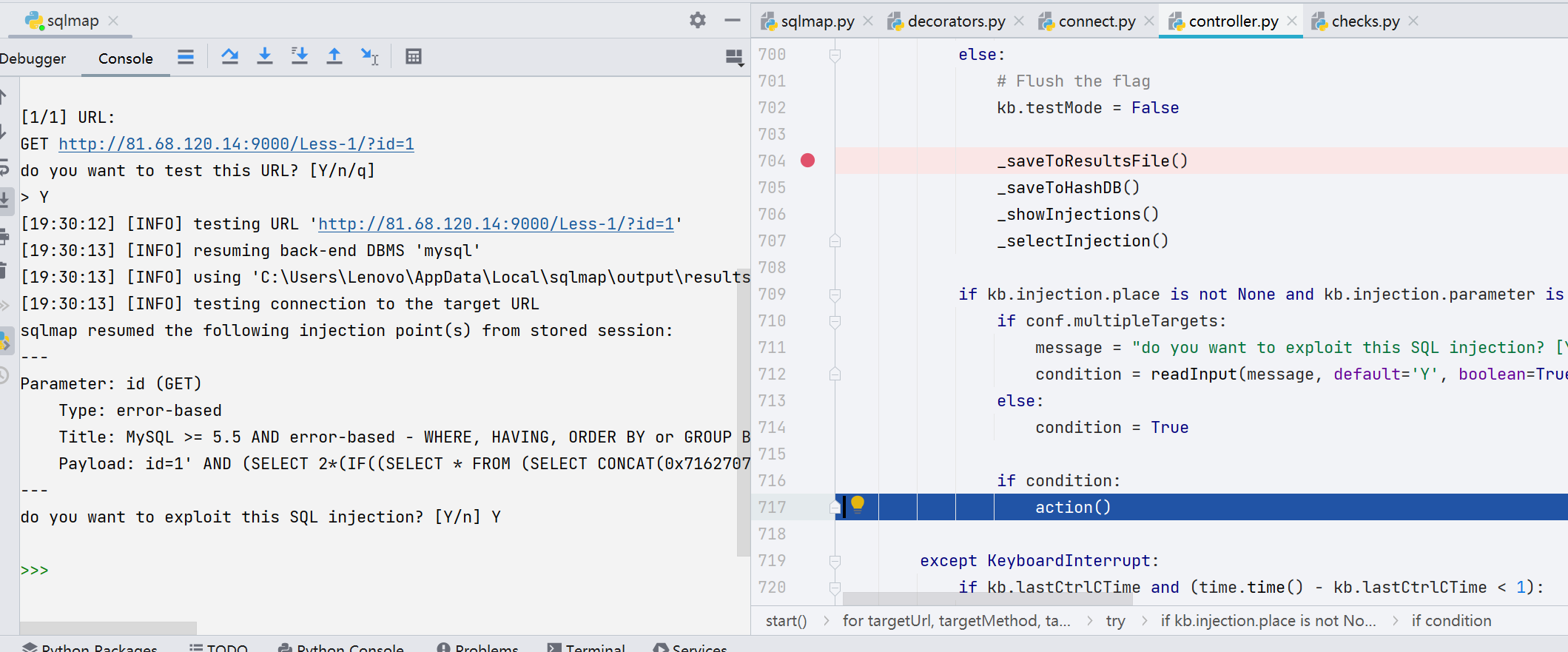Click the Step Into My Code icon

coord(300,56)
